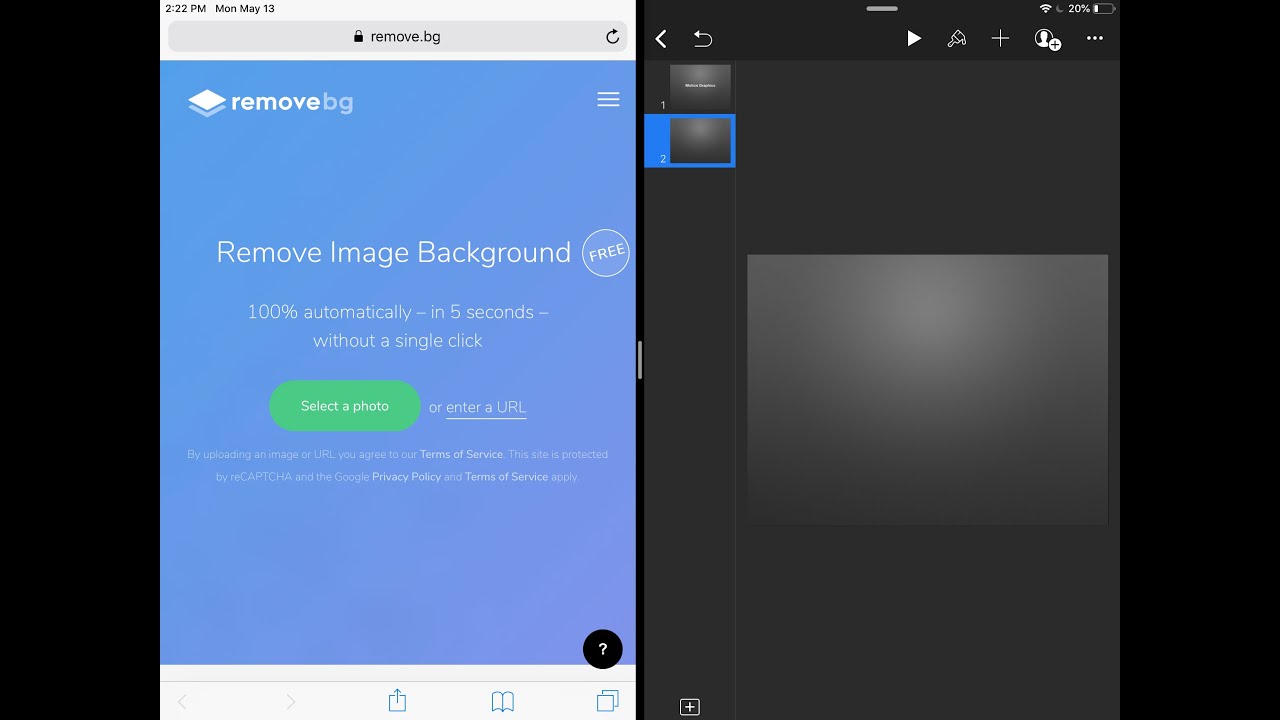The width and height of the screenshot is (1280, 720).
Task: Tap the split view divider handle
Action: (x=640, y=360)
